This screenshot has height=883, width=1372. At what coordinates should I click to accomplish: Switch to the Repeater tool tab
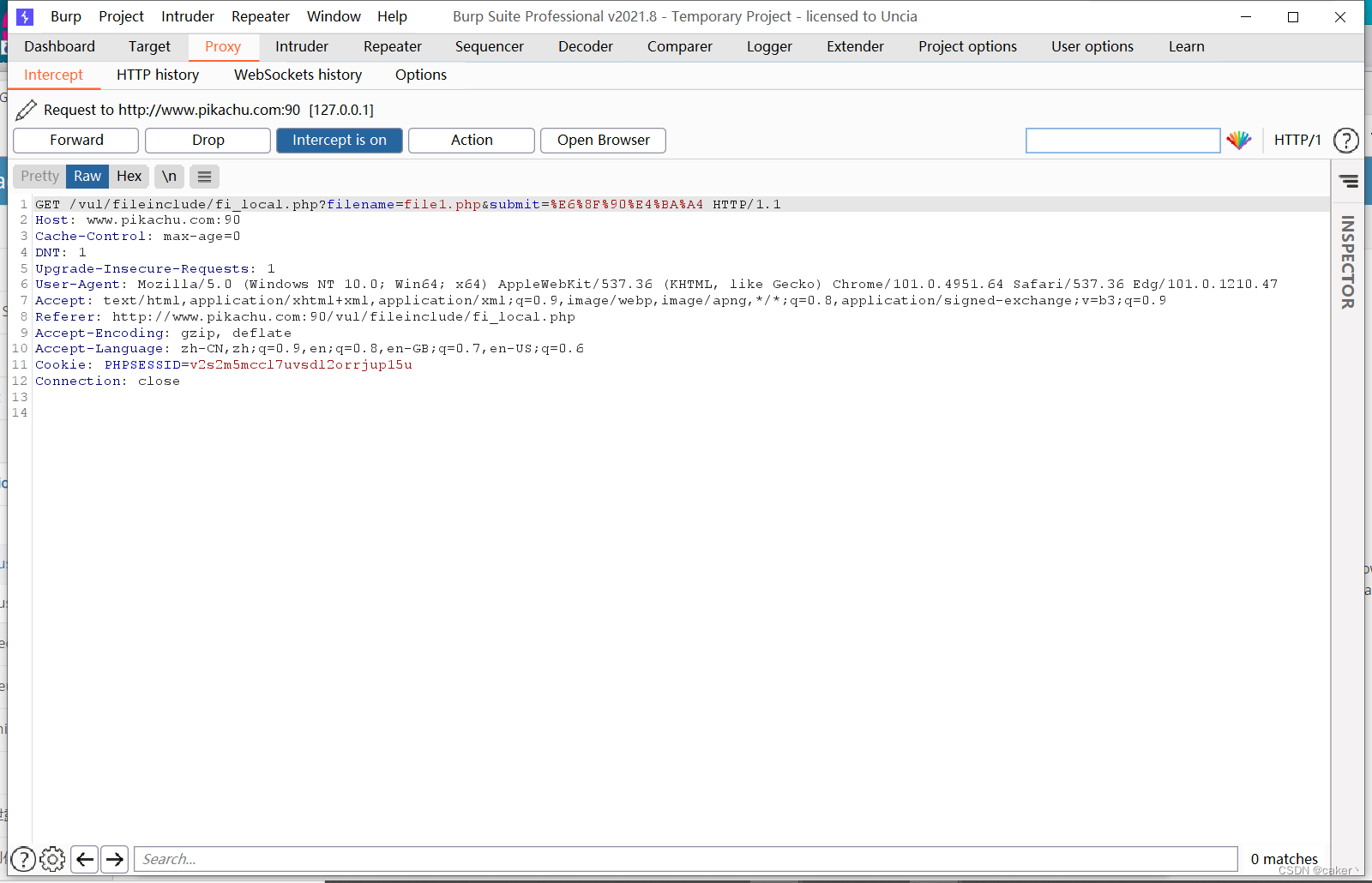pyautogui.click(x=393, y=46)
